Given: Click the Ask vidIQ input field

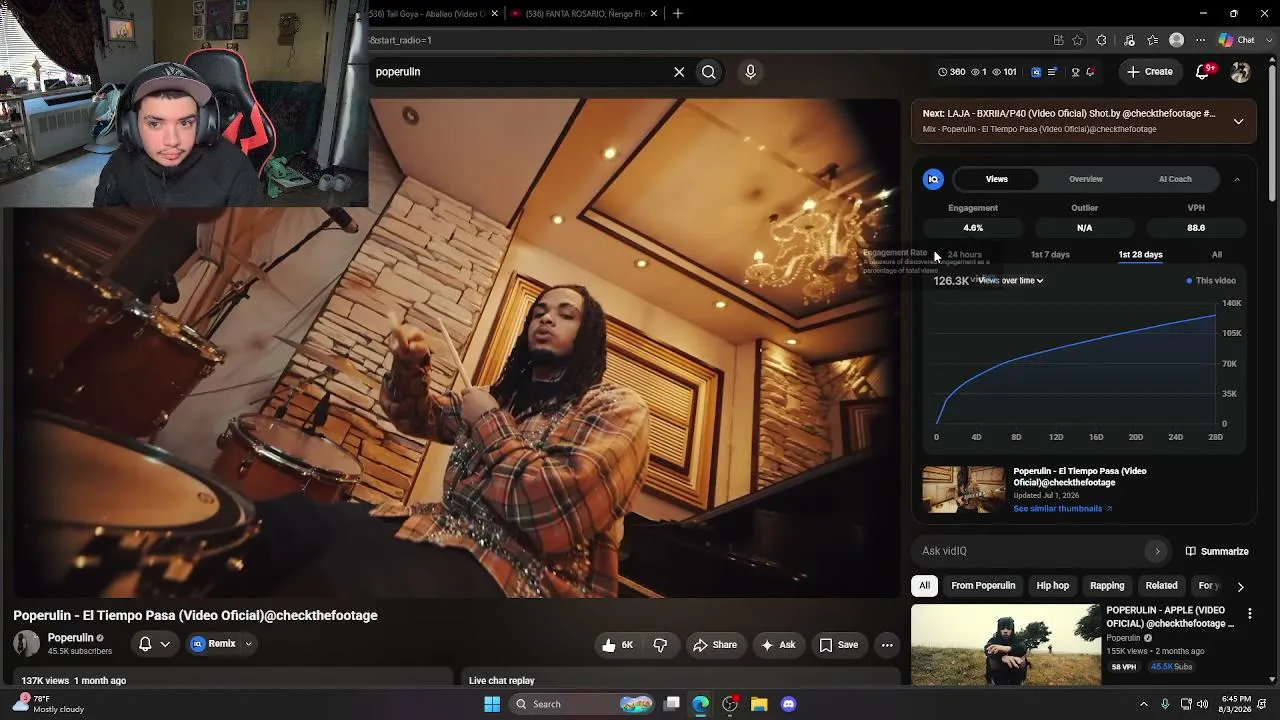Looking at the screenshot, I should [x=1030, y=551].
